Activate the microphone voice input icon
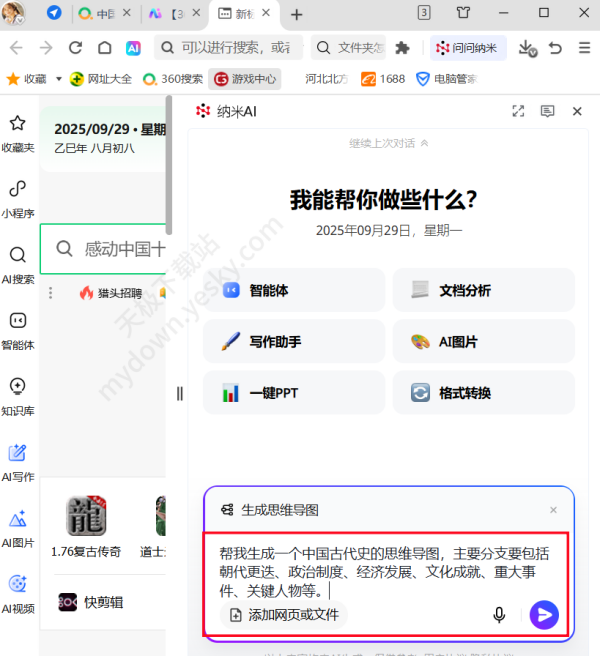Image resolution: width=600 pixels, height=656 pixels. [499, 615]
